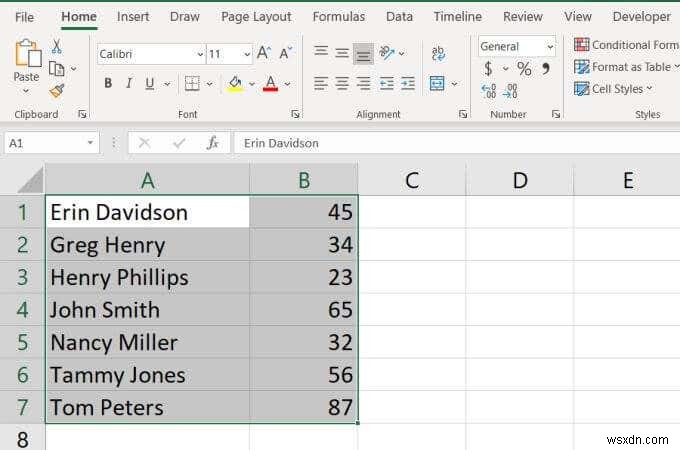680x450 pixels.
Task: Switch to the Formulas tab
Action: click(339, 17)
